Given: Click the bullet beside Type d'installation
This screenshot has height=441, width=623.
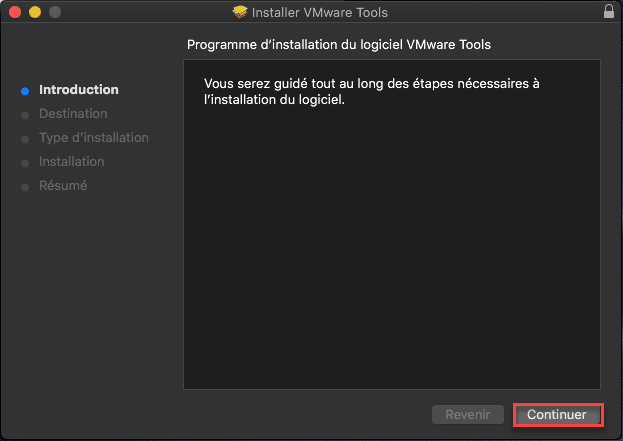Looking at the screenshot, I should click(x=25, y=139).
